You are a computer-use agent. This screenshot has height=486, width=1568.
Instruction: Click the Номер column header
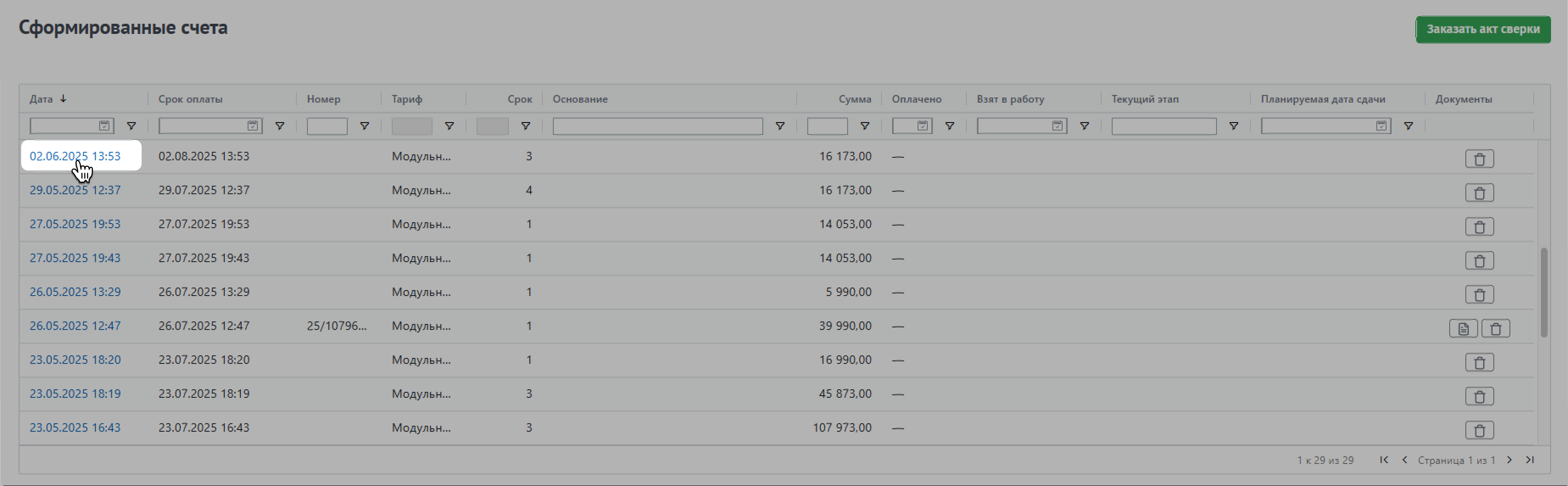(323, 99)
